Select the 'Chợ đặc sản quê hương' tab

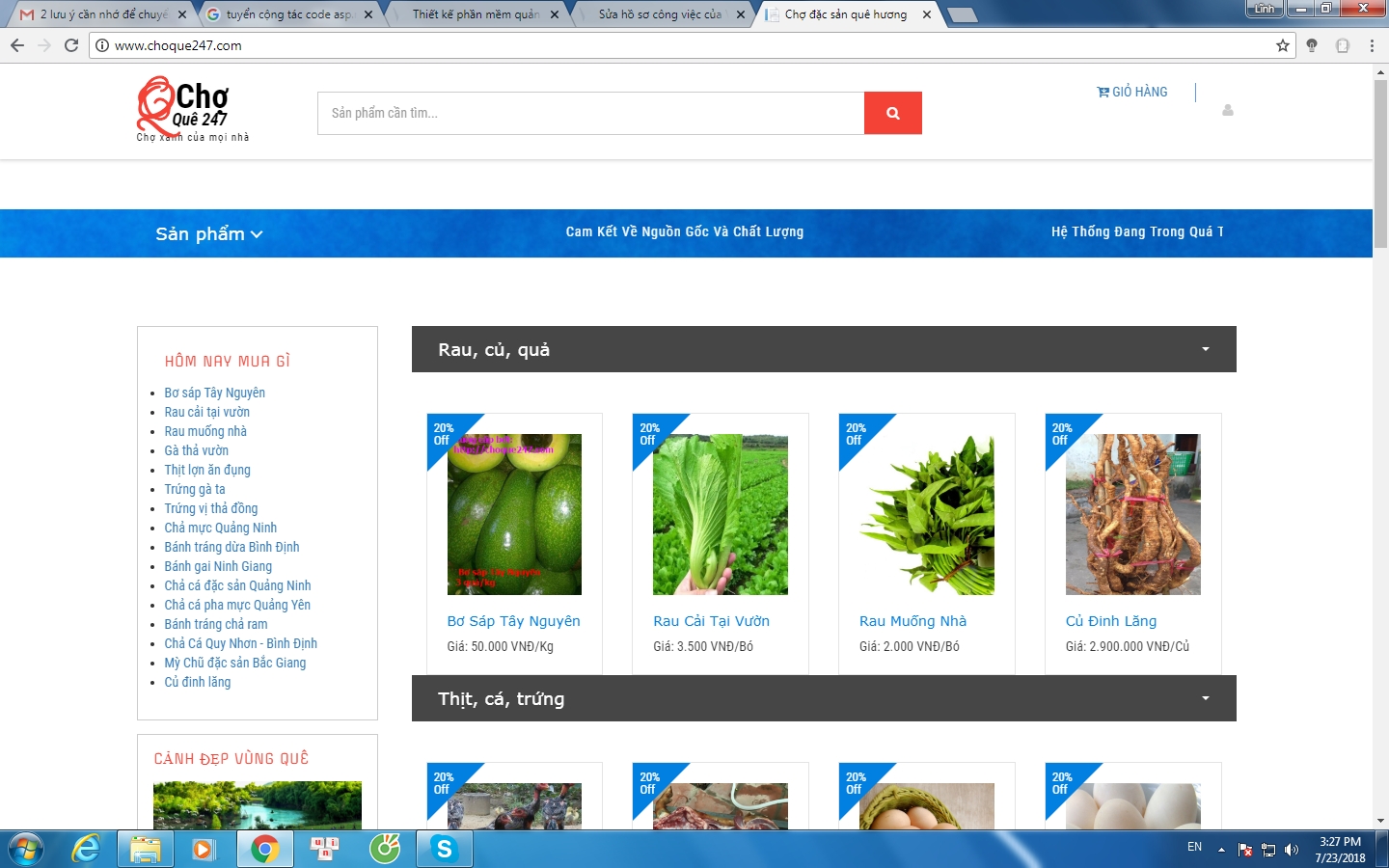point(846,14)
